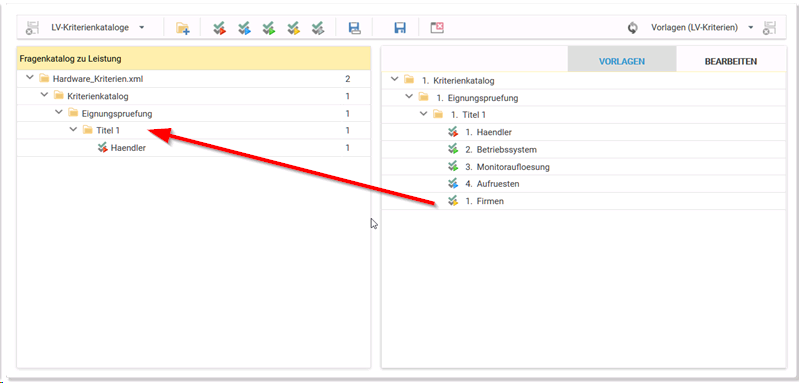Collapse the right 1. Kriterienkatalog node
This screenshot has width=799, height=383.
click(x=394, y=79)
